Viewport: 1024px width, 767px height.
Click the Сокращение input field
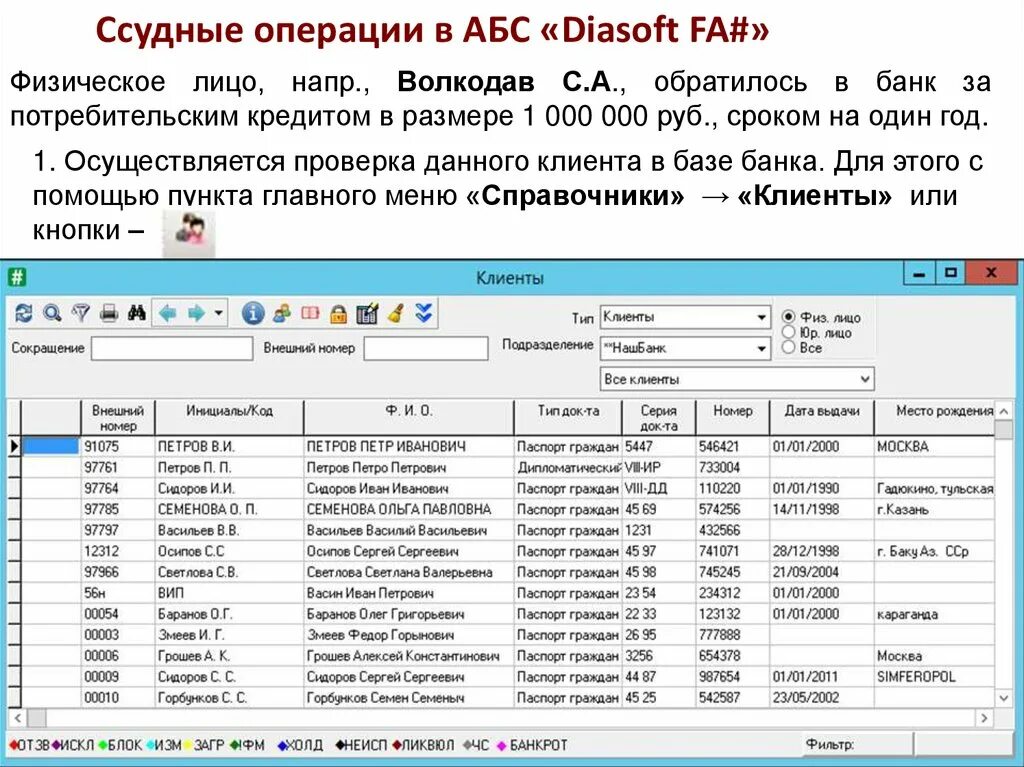click(172, 348)
